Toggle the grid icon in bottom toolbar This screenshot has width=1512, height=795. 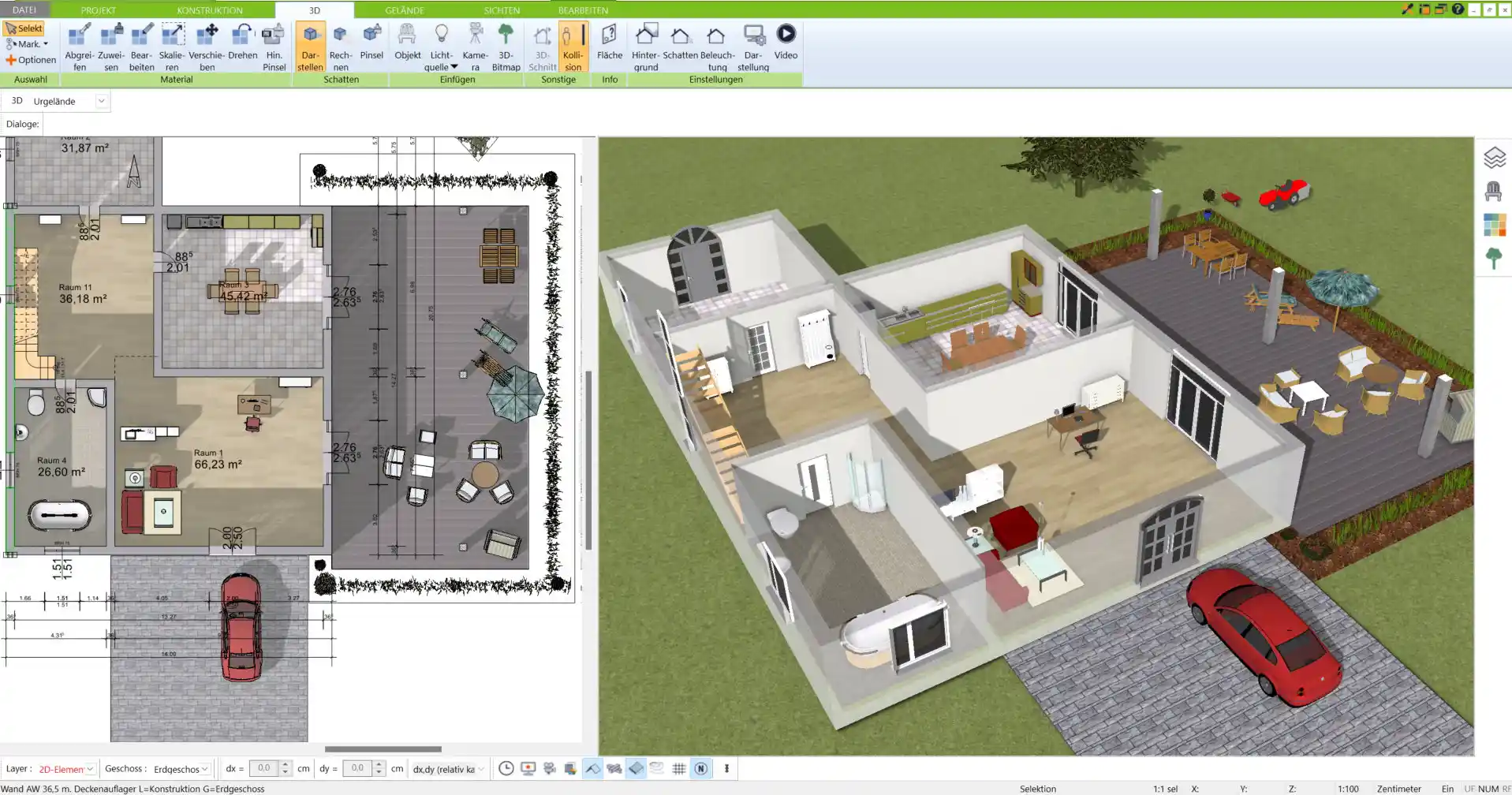[x=678, y=768]
